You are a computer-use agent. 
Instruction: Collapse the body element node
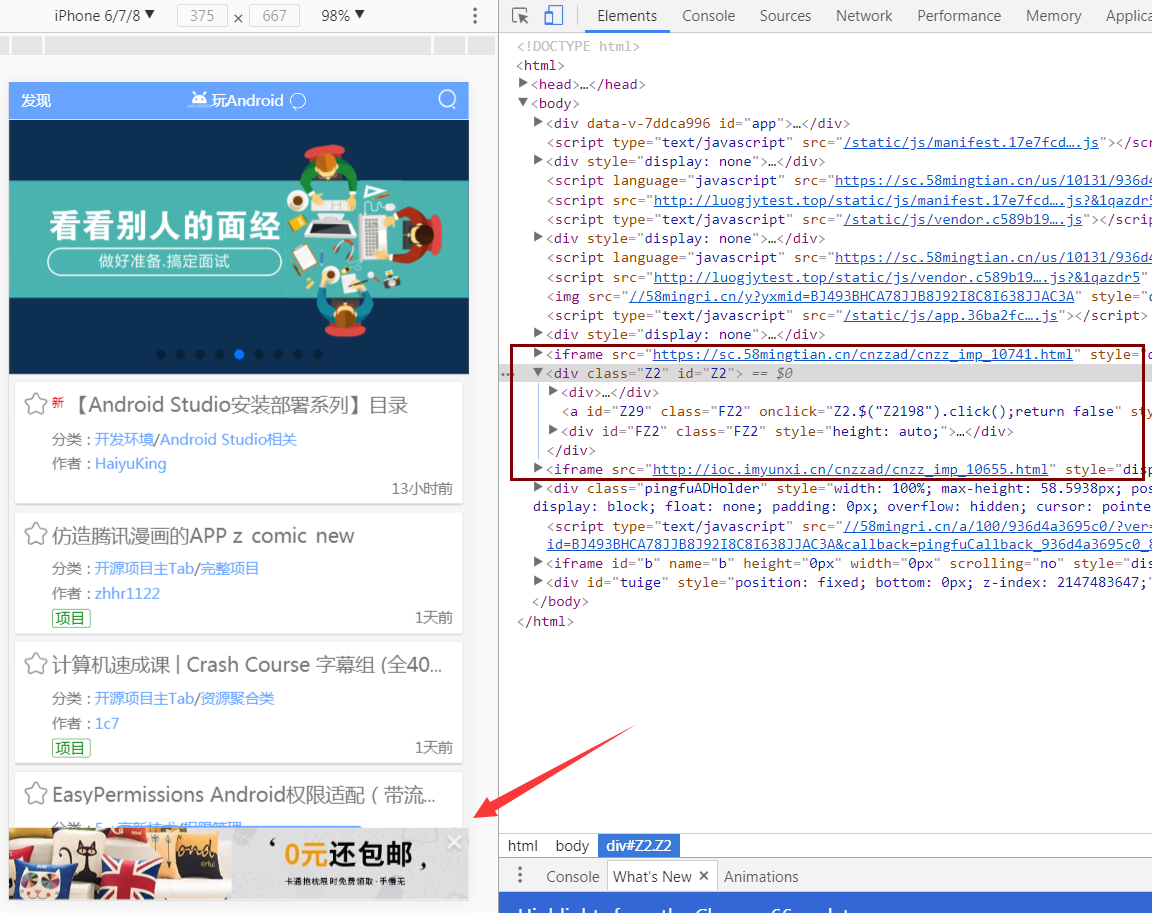(x=523, y=102)
